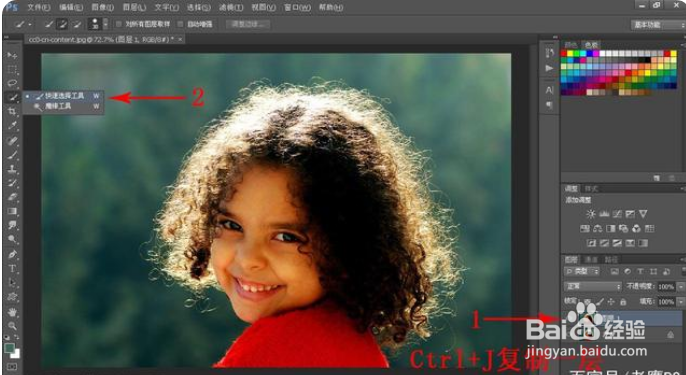Toggle lock transparent pixels
This screenshot has width=686, height=375.
[587, 301]
